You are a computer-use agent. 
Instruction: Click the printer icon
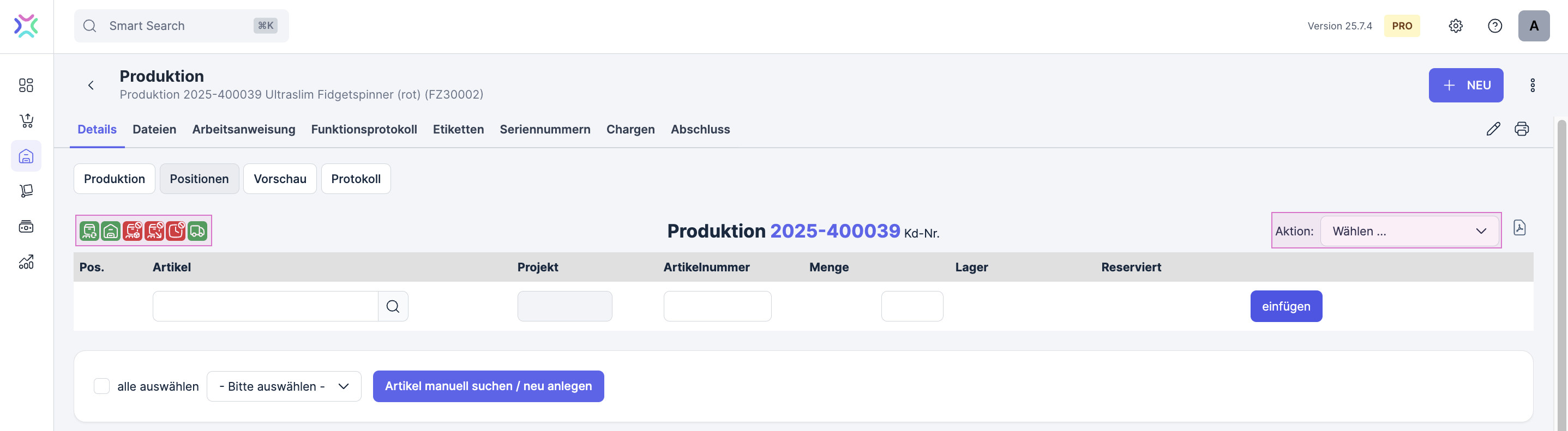[1521, 129]
